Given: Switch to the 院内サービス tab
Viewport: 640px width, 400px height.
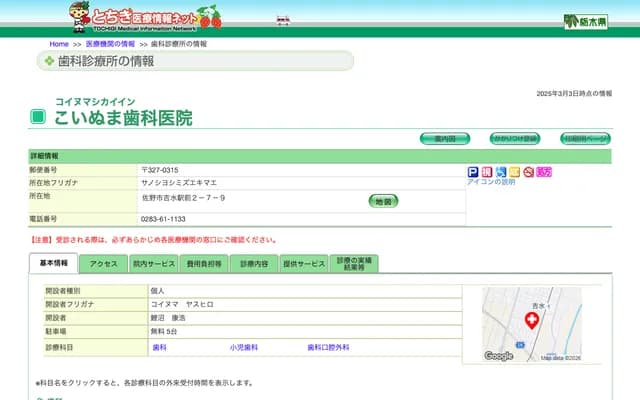Looking at the screenshot, I should pos(154,264).
